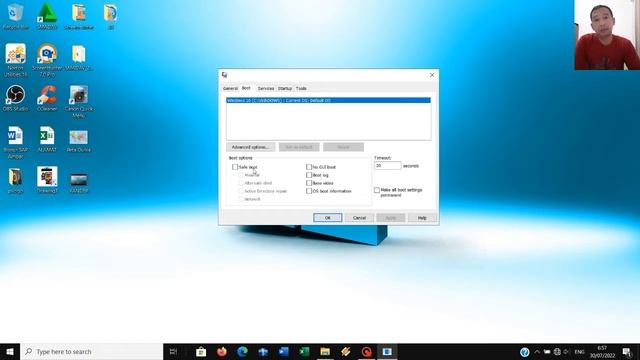The image size is (640, 360).
Task: Select the Network radio option
Action: click(241, 199)
